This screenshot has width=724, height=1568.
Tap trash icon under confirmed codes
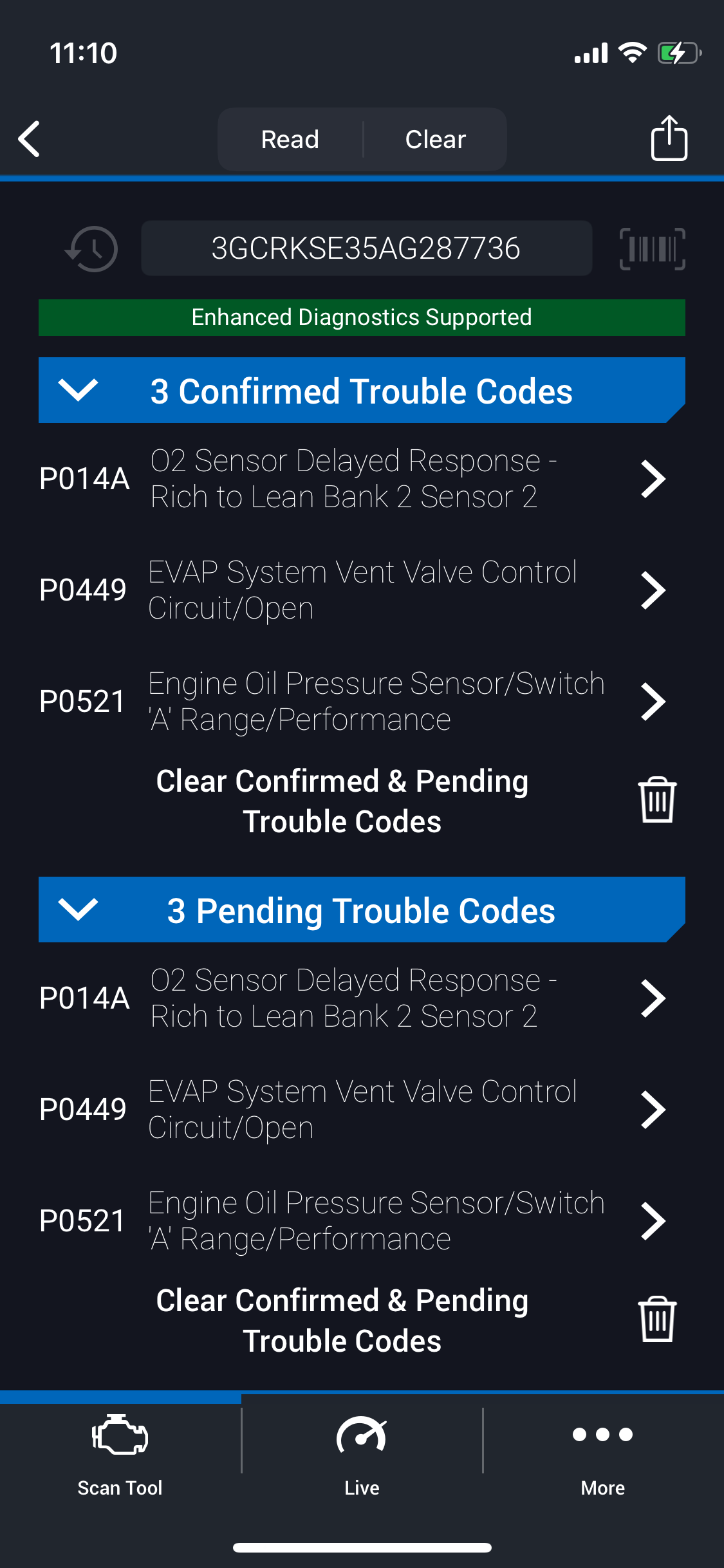pos(657,800)
